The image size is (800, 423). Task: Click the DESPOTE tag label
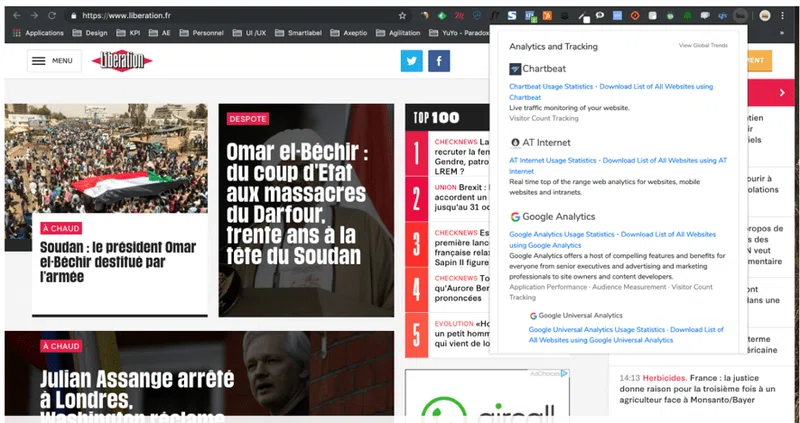(x=248, y=119)
